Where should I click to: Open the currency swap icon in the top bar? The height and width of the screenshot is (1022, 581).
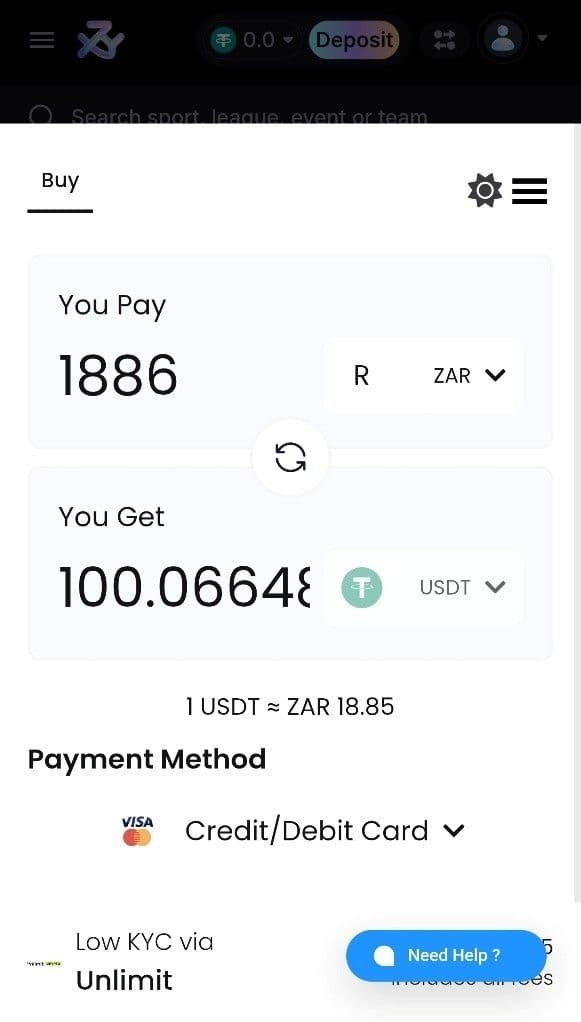(444, 40)
